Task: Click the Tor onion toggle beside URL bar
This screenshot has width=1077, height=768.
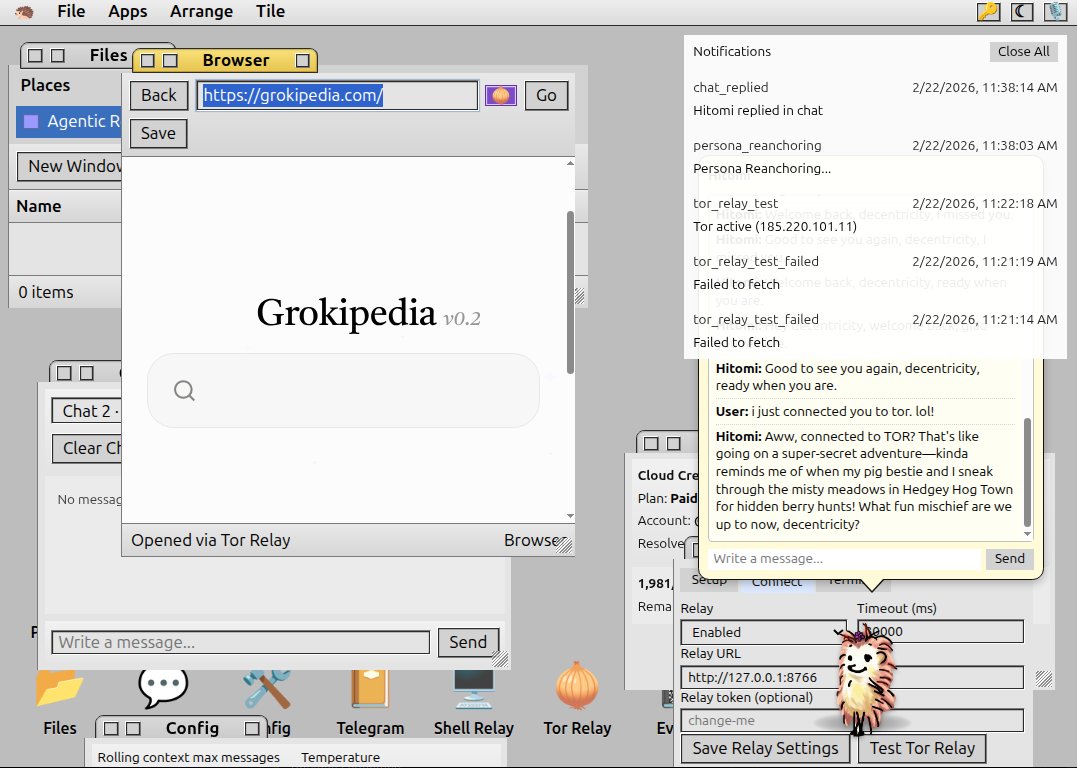Action: tap(501, 95)
